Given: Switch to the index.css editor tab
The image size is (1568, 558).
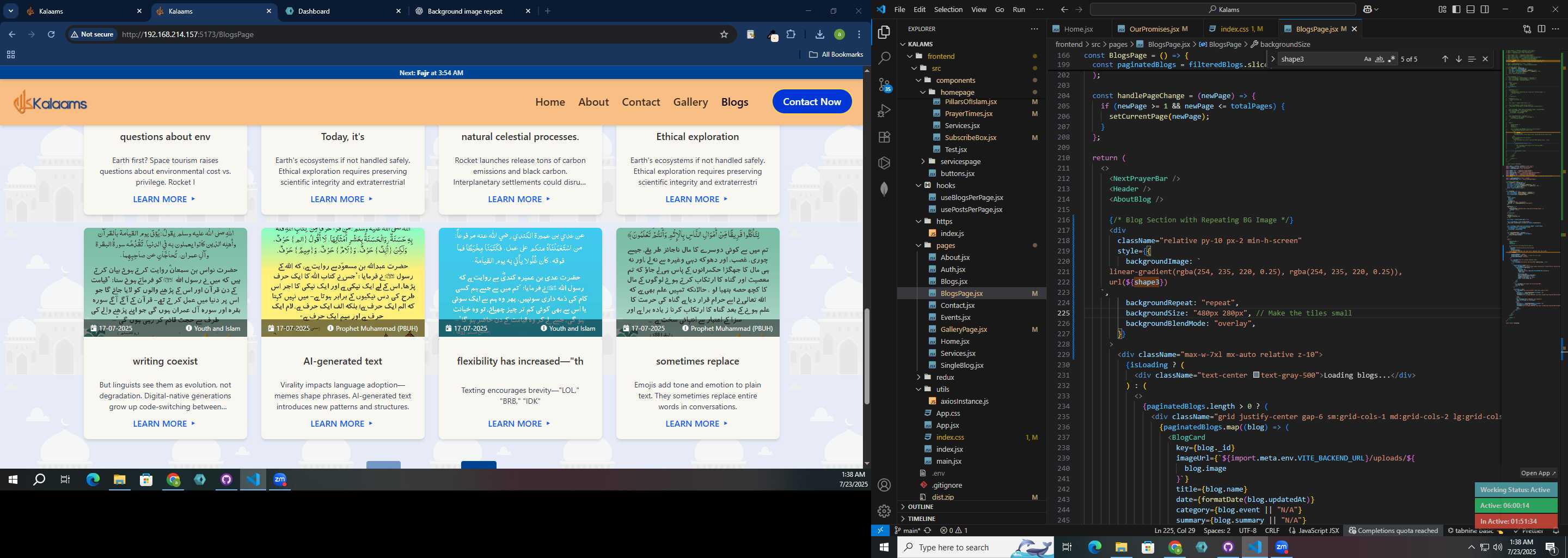Looking at the screenshot, I should (x=1241, y=29).
